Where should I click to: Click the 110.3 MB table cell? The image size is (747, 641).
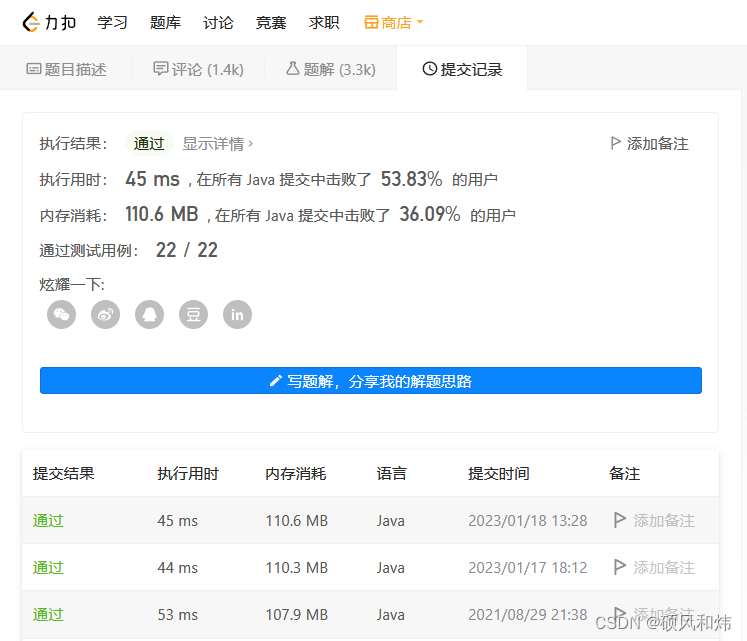click(297, 568)
